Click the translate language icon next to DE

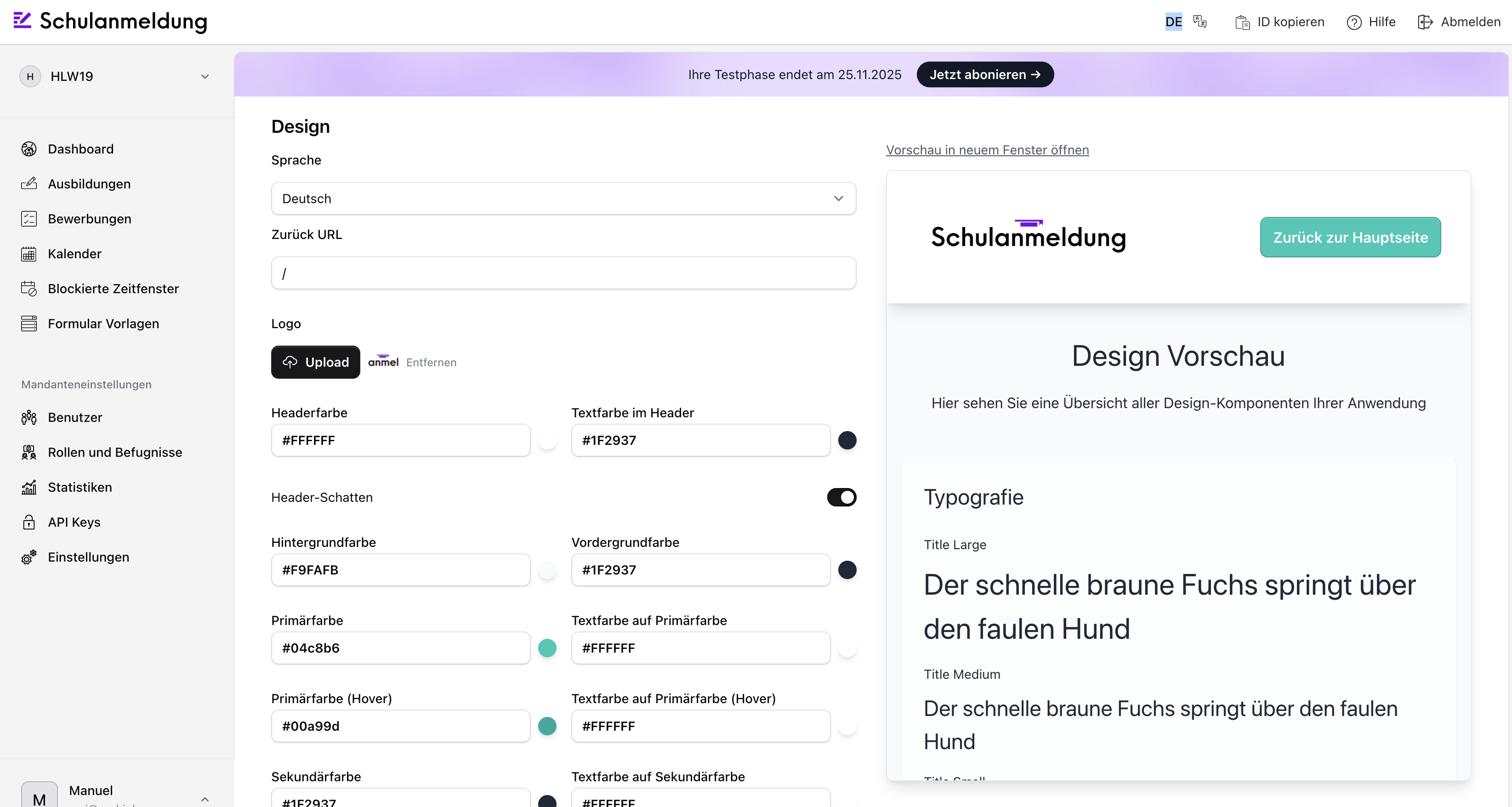[1200, 22]
